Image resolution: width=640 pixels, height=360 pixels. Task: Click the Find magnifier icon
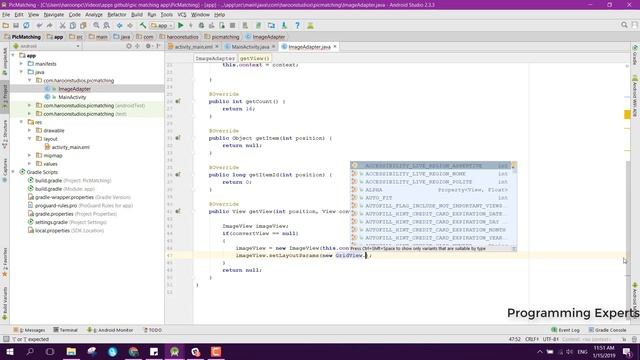tap(96, 25)
